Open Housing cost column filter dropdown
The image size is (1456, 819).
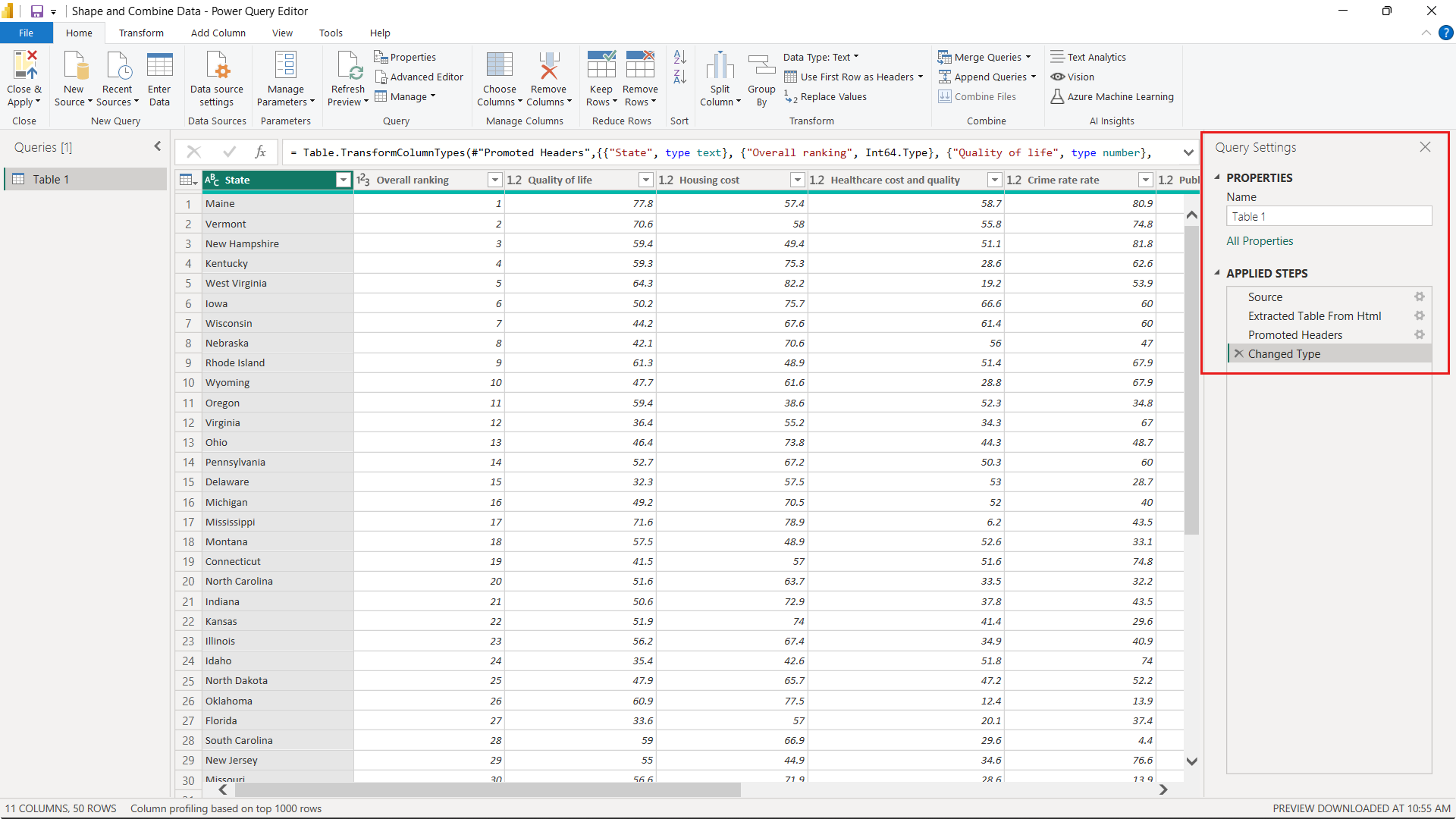click(797, 180)
